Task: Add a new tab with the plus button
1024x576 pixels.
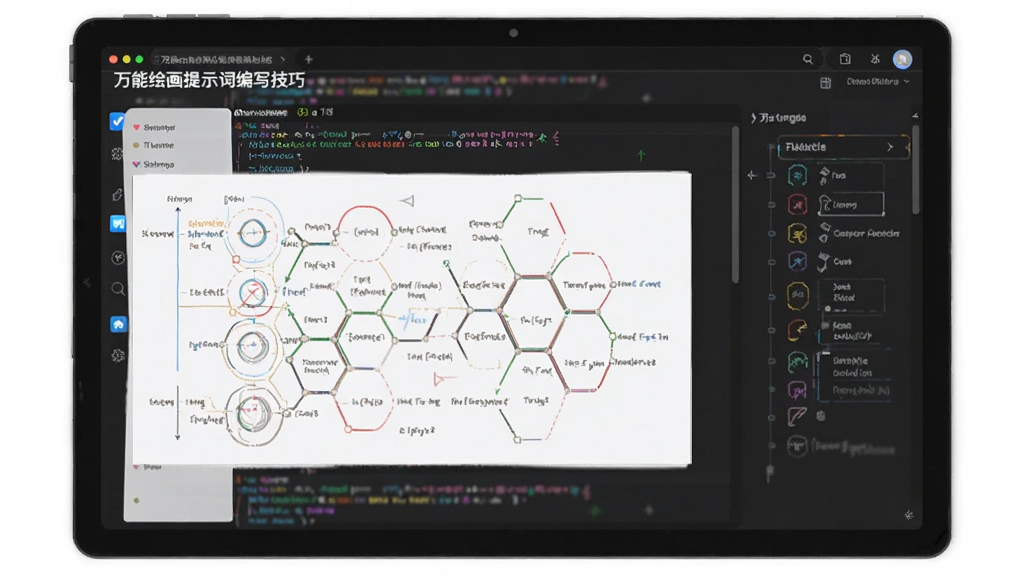Action: click(308, 59)
